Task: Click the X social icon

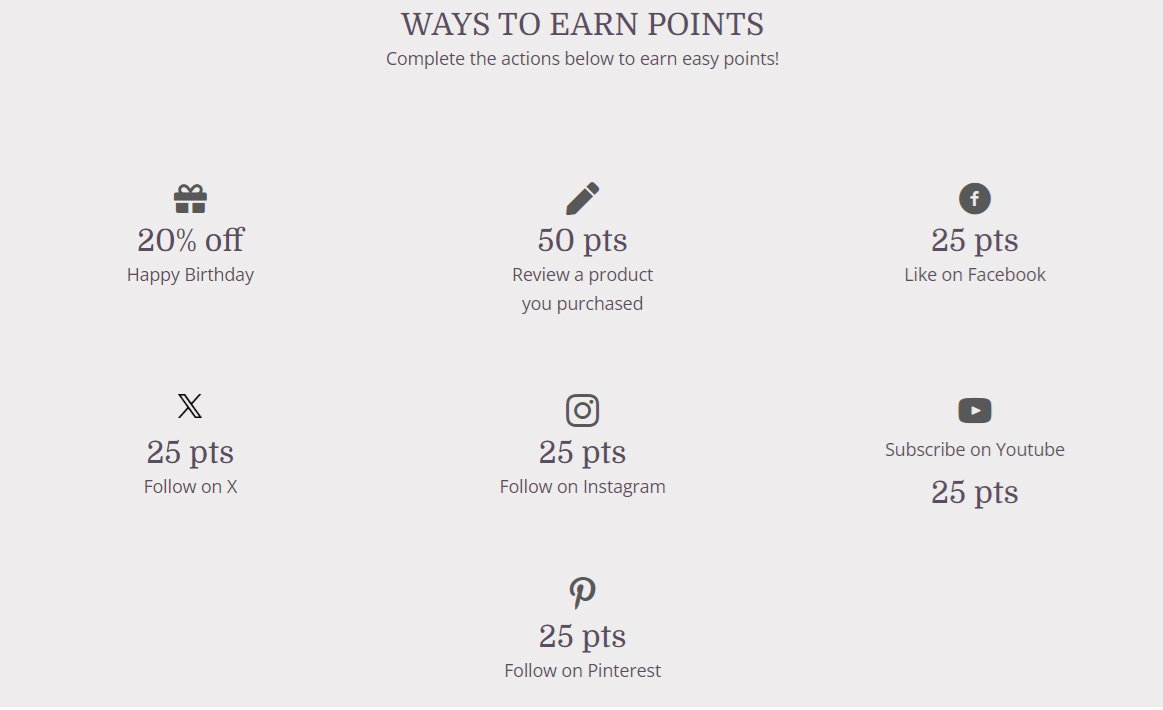Action: [x=190, y=406]
